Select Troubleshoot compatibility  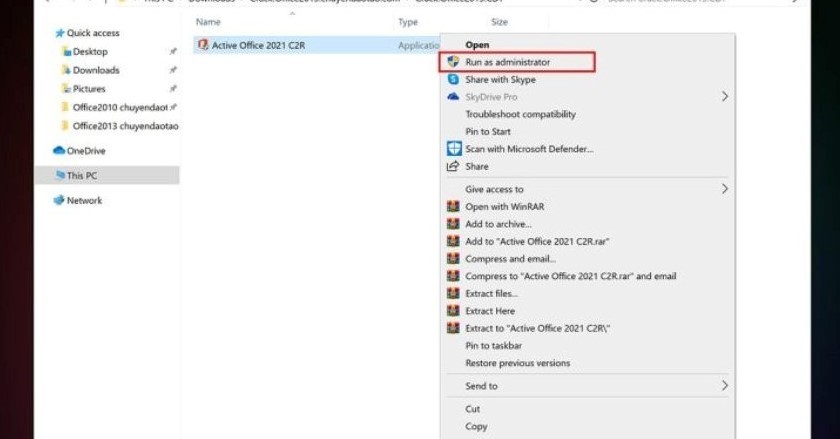[x=520, y=114]
